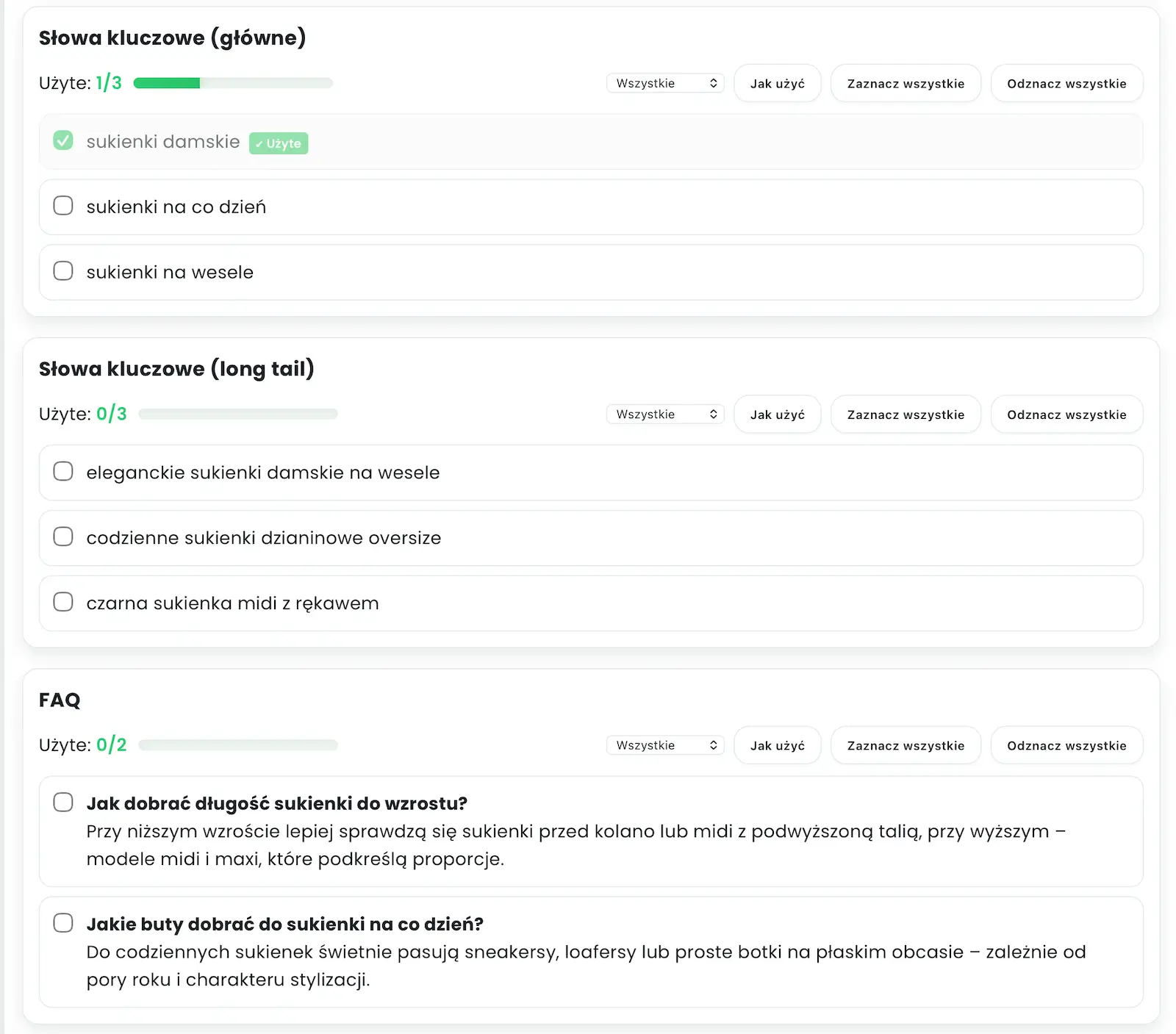This screenshot has height=1034, width=1176.
Task: Click 'Odznacz wszystkie' for main keywords
Action: tap(1066, 84)
